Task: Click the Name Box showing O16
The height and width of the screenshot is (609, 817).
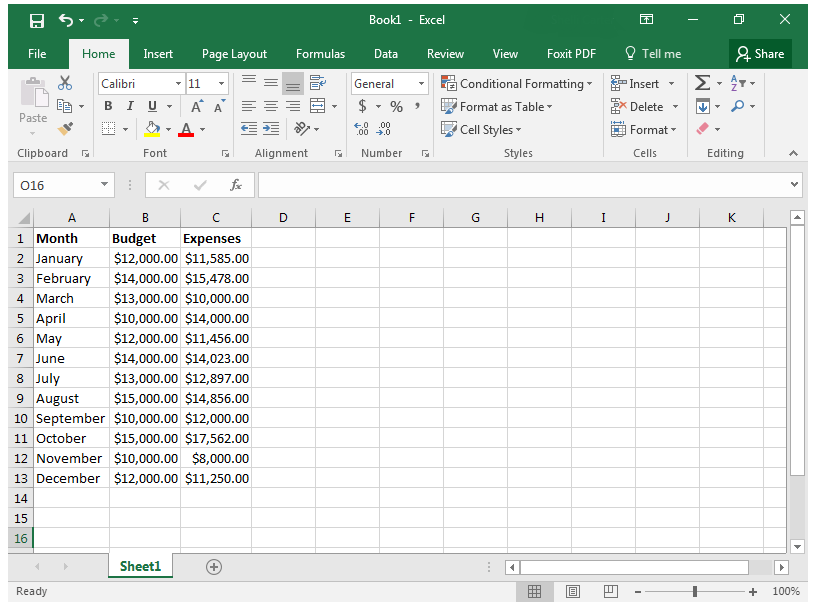Action: point(55,185)
